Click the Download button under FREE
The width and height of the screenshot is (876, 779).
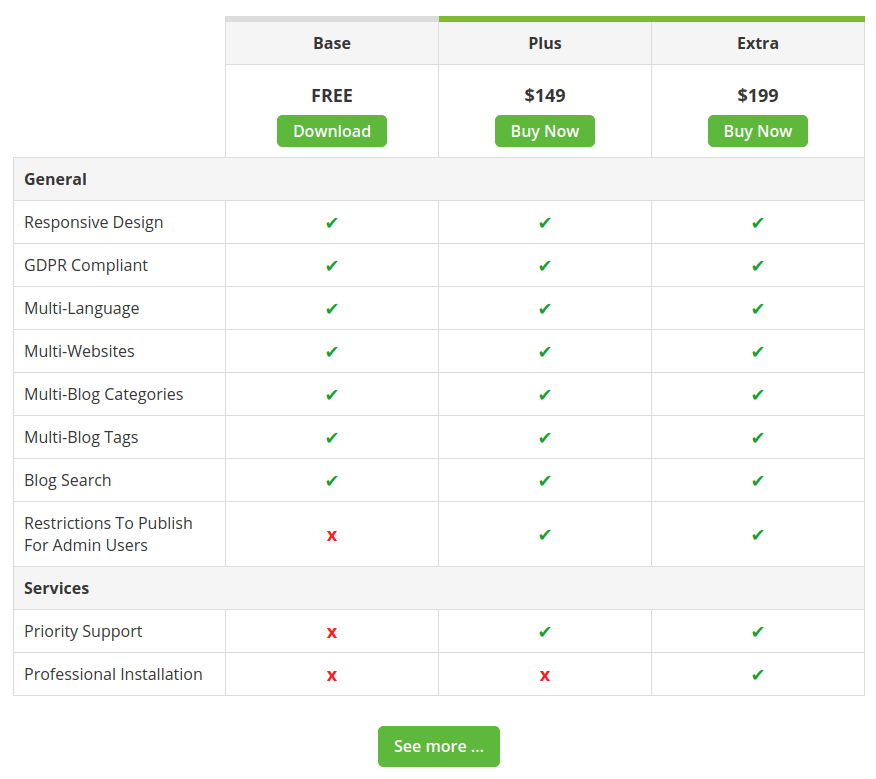pos(332,131)
